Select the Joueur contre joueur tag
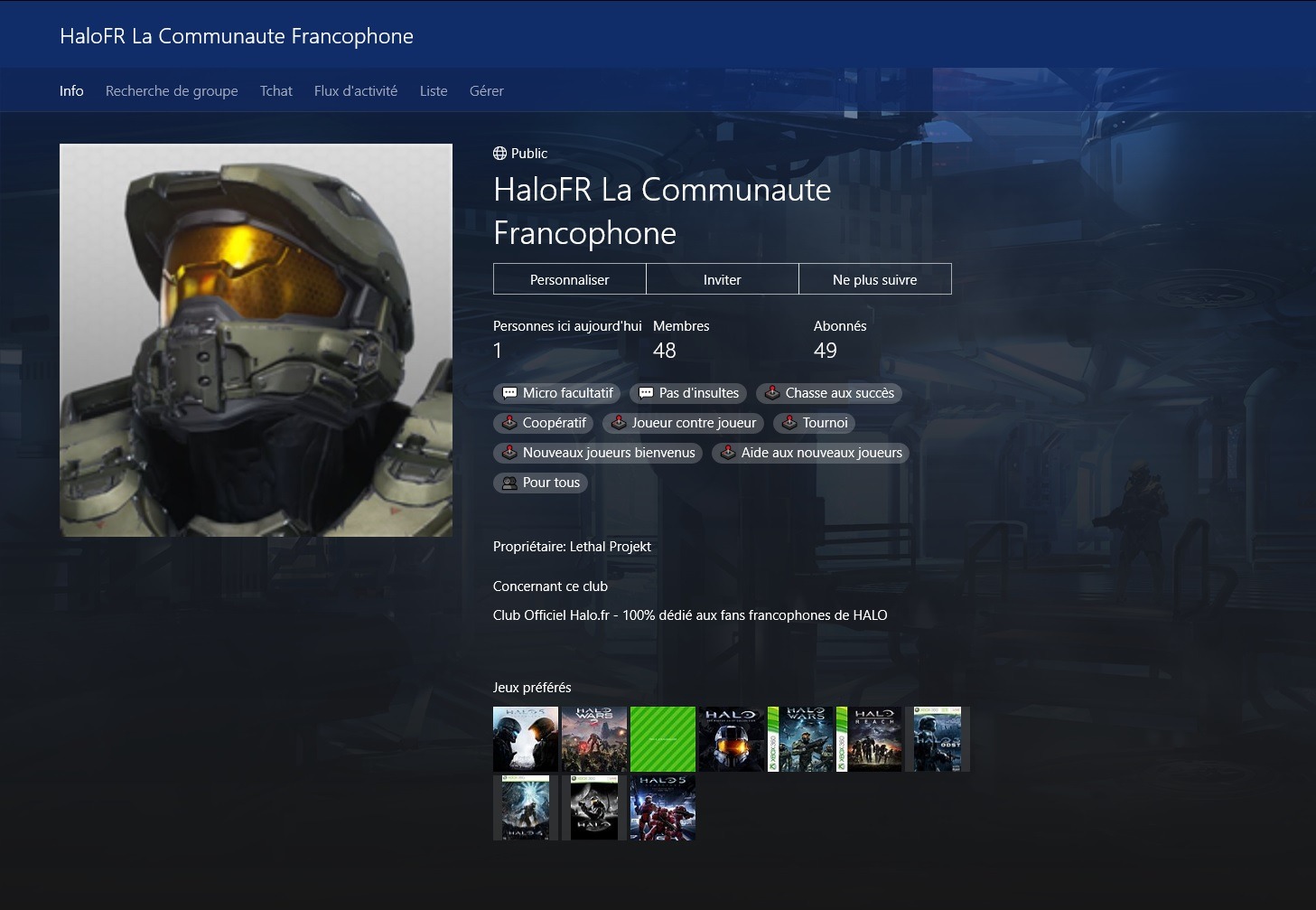Image resolution: width=1316 pixels, height=910 pixels. click(x=684, y=423)
